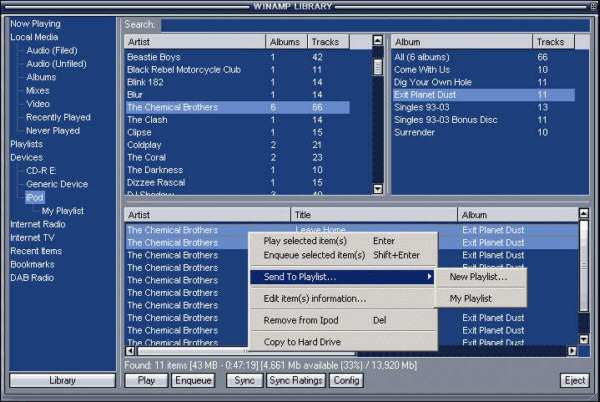The height and width of the screenshot is (402, 600).
Task: Choose Remove from Ipod option
Action: pyautogui.click(x=301, y=321)
